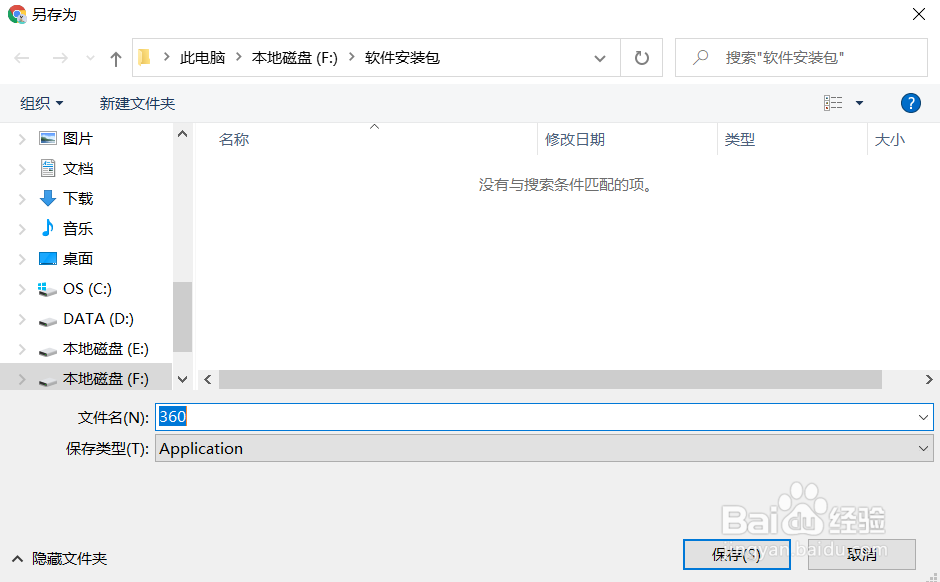The width and height of the screenshot is (940, 582).
Task: Click the 保存 (Save) button
Action: (736, 553)
